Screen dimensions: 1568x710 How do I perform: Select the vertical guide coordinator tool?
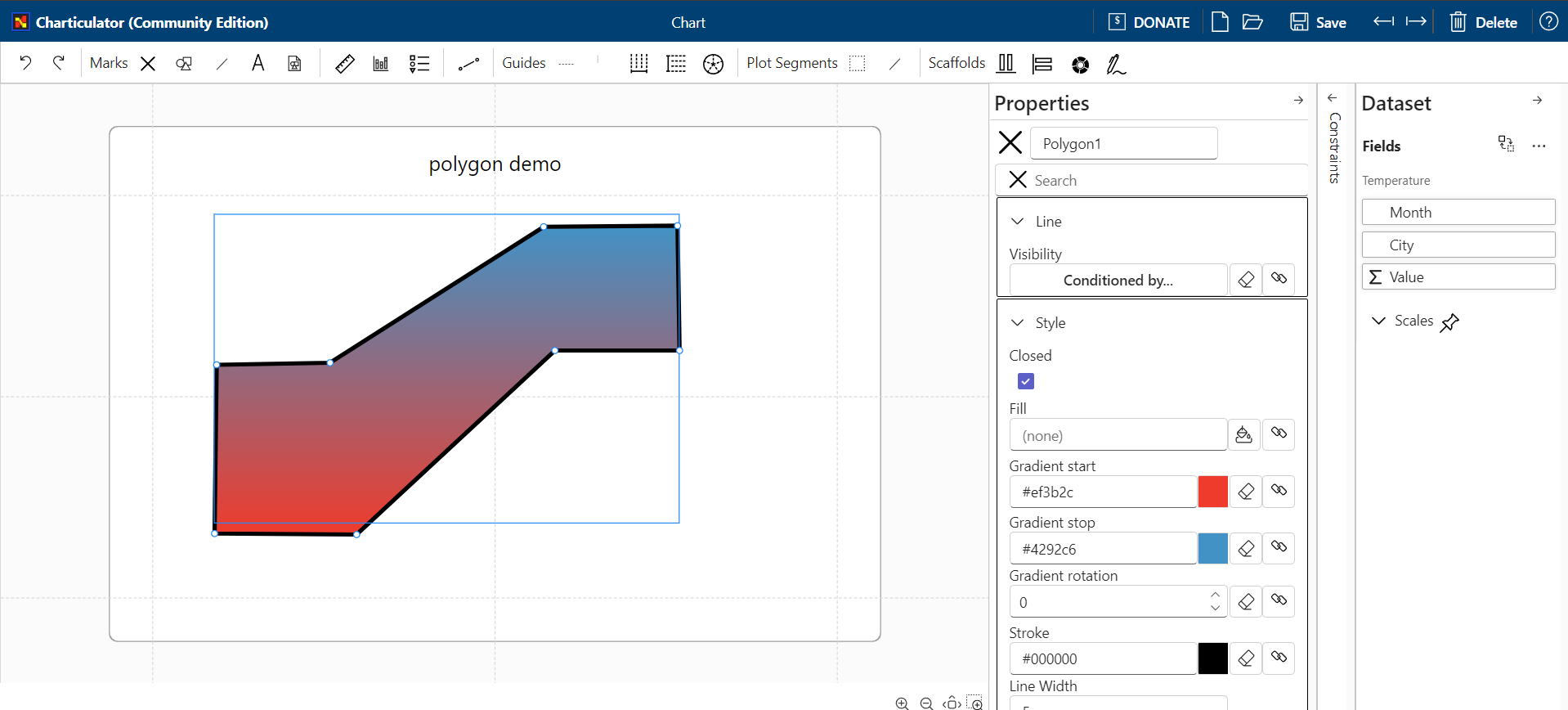point(639,63)
